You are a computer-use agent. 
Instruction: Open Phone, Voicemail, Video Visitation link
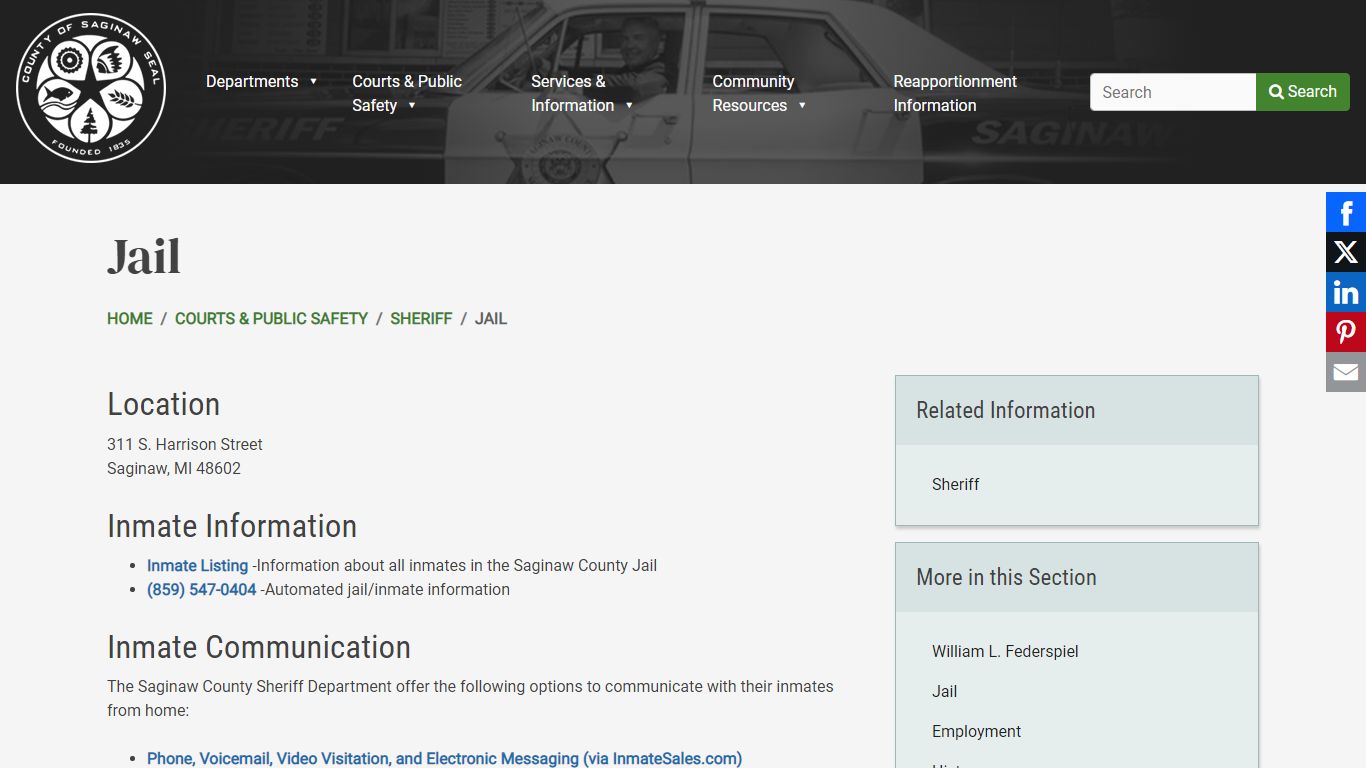pos(444,758)
